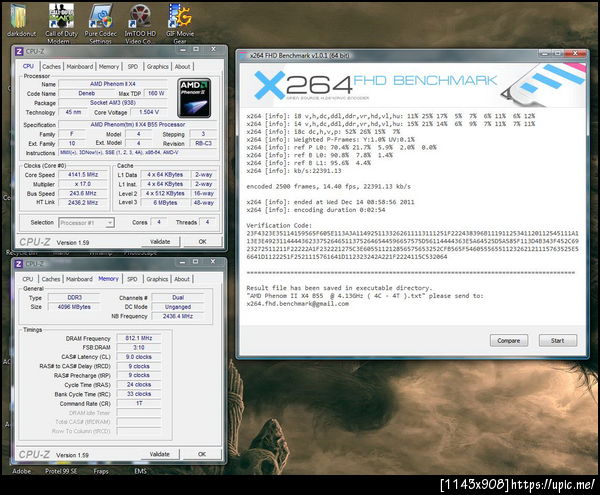
Task: Select CPU tab in bottom CPU-Z window
Action: point(28,279)
